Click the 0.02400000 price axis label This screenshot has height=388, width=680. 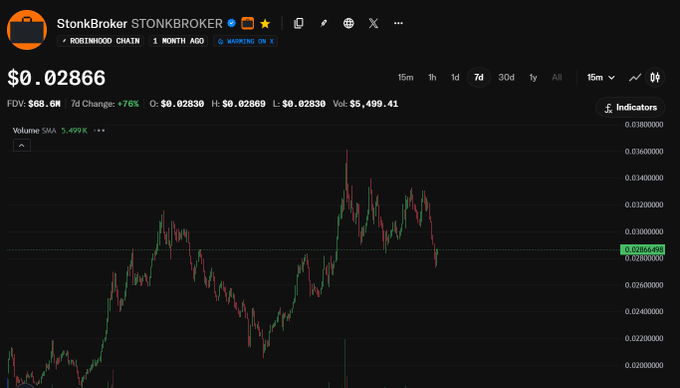click(x=644, y=312)
